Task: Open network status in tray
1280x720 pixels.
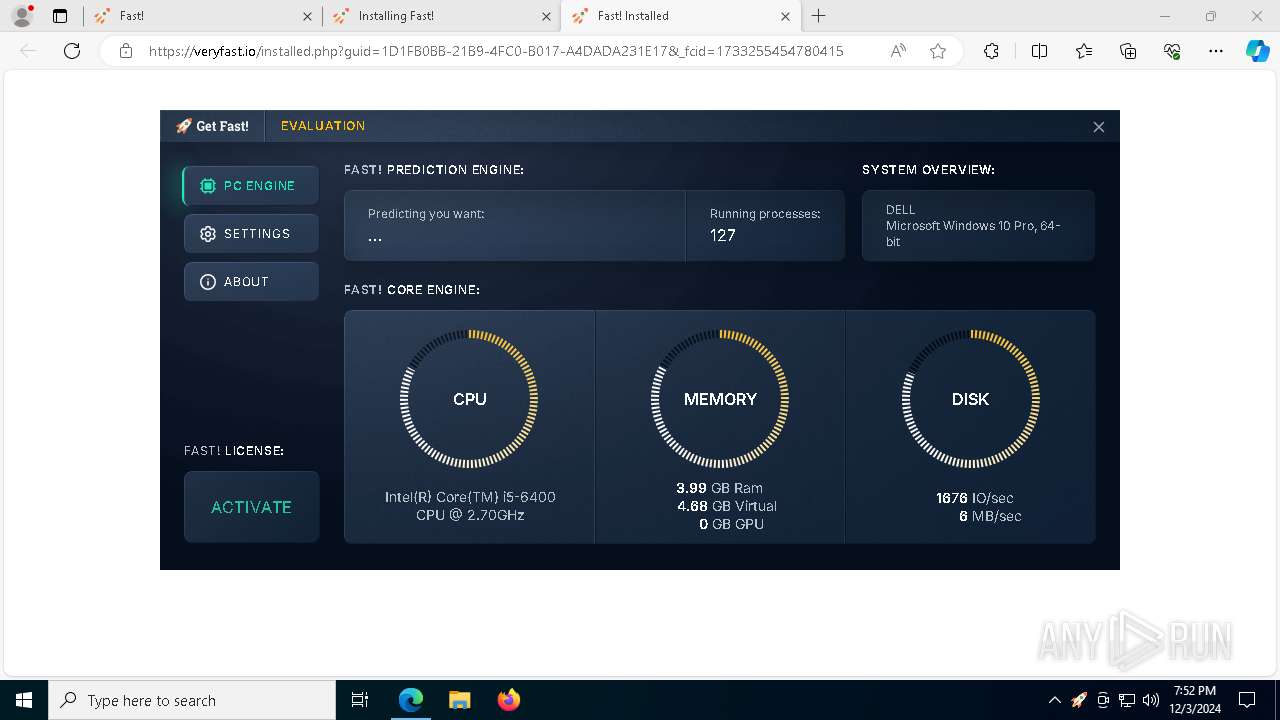Action: [x=1127, y=700]
